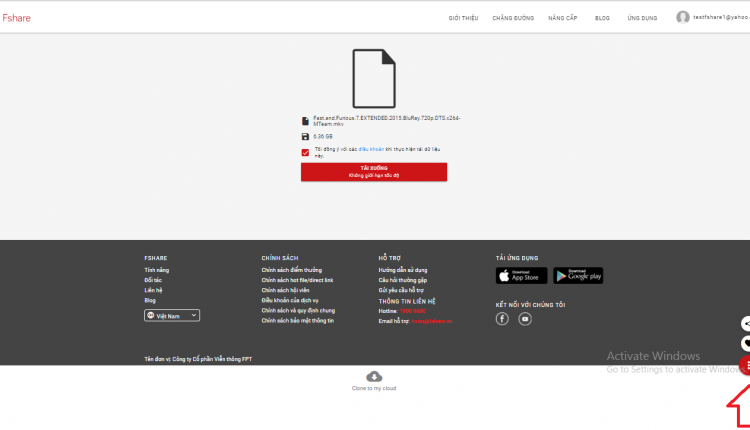This screenshot has width=750, height=430.
Task: Click the red three-dots floating button
Action: pyautogui.click(x=745, y=365)
